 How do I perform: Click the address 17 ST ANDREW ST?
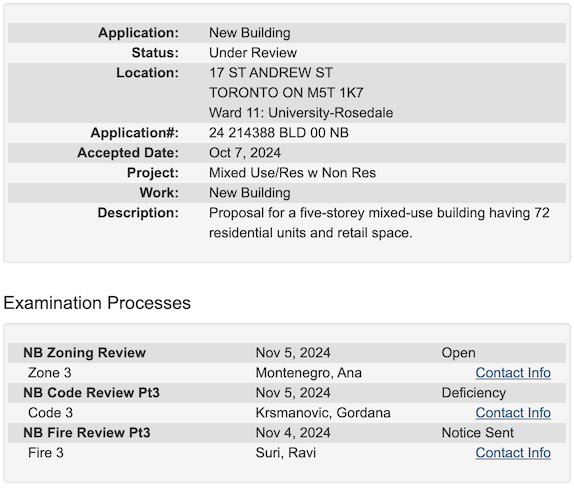[271, 72]
